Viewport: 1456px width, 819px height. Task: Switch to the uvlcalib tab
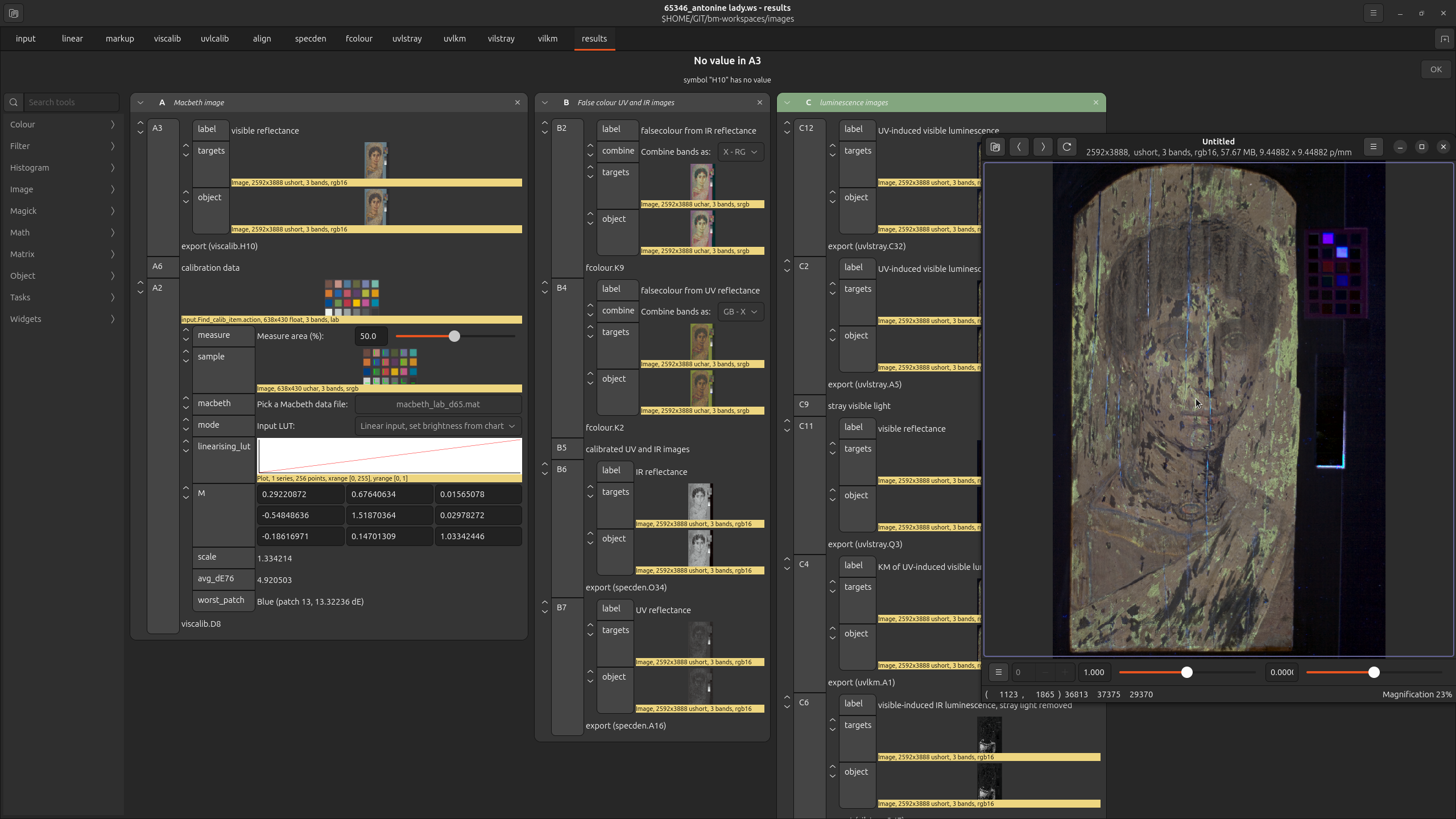click(213, 38)
